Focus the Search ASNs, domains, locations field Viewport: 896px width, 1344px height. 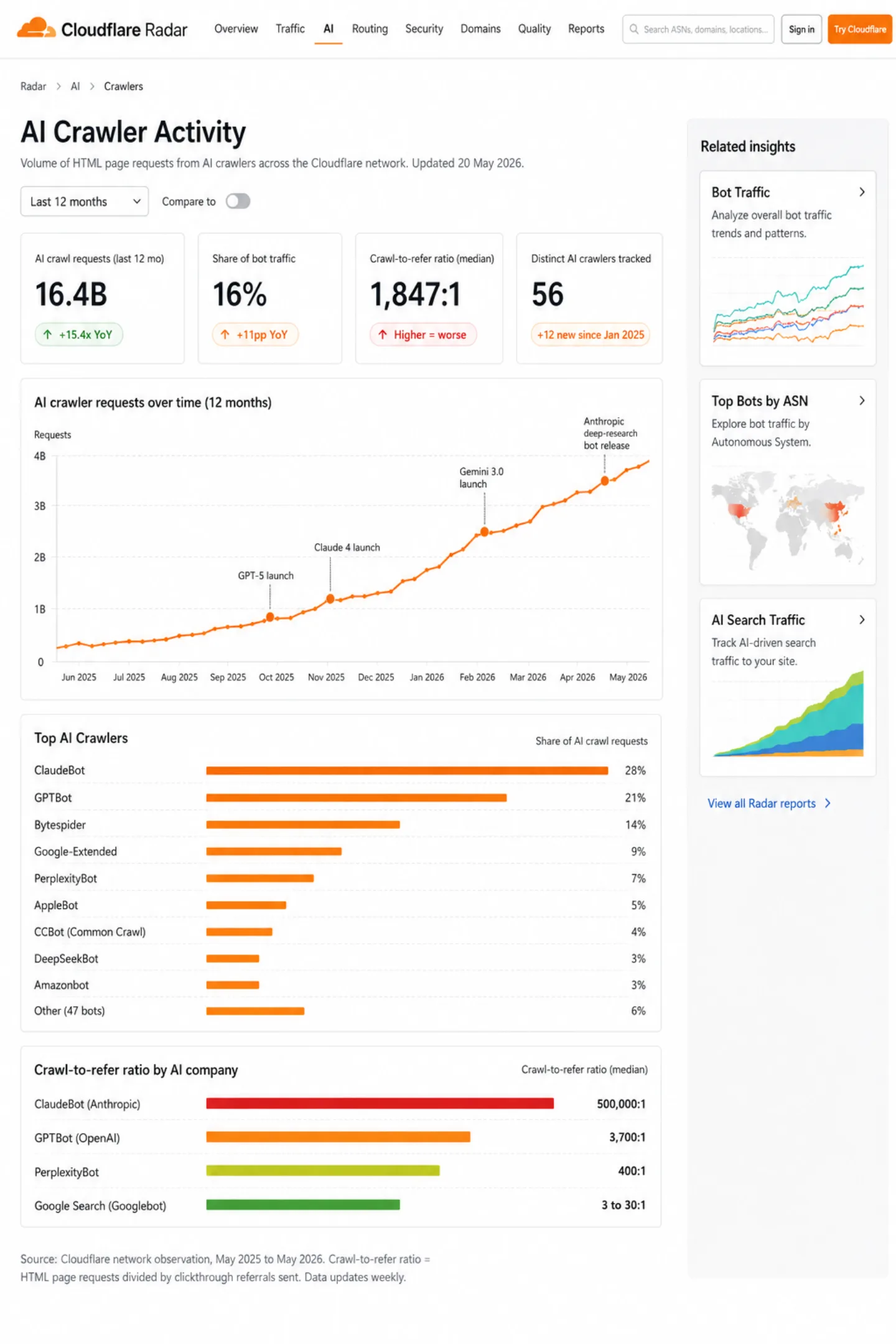pos(698,29)
